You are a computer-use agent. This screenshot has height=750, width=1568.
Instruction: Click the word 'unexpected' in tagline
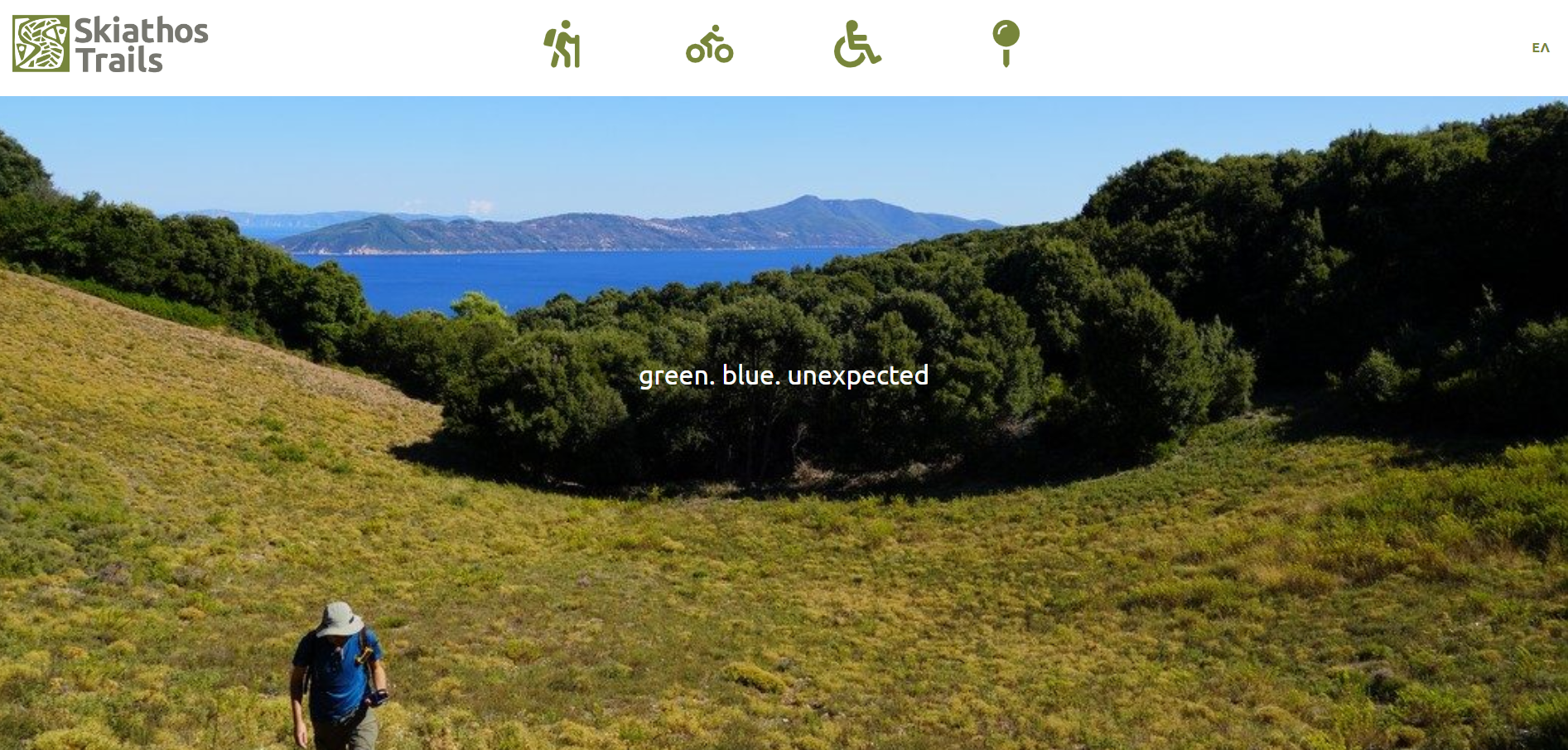[858, 375]
